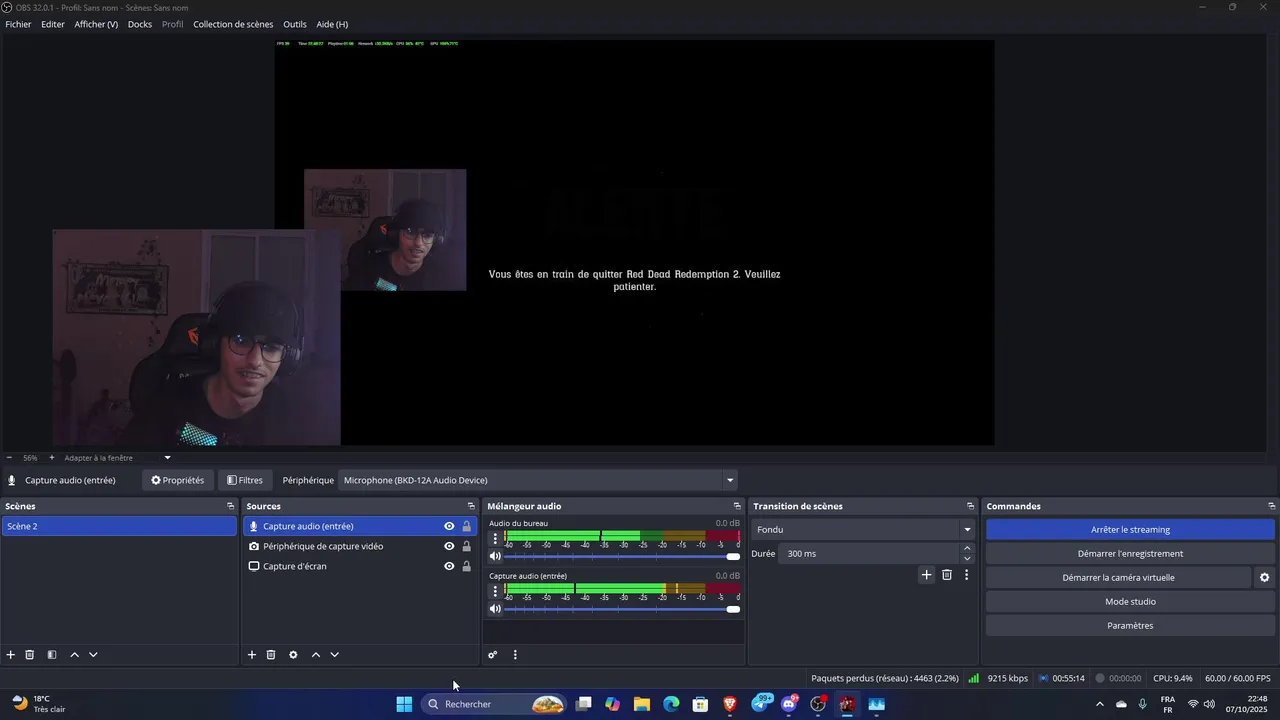Zoom out preview with minus icon
The height and width of the screenshot is (720, 1280).
pyautogui.click(x=10, y=458)
